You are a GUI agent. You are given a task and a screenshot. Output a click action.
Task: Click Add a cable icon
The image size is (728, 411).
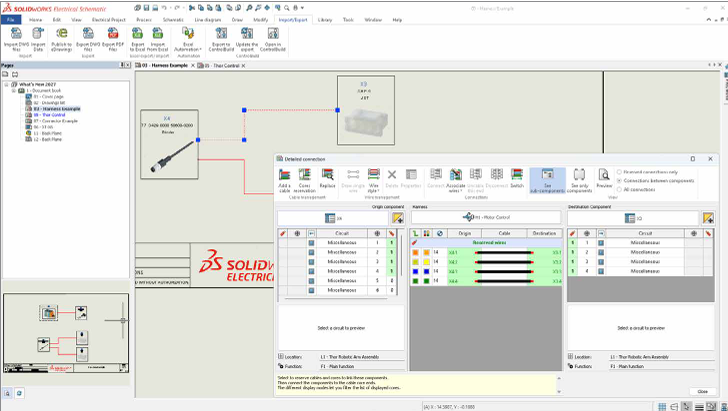pos(284,175)
